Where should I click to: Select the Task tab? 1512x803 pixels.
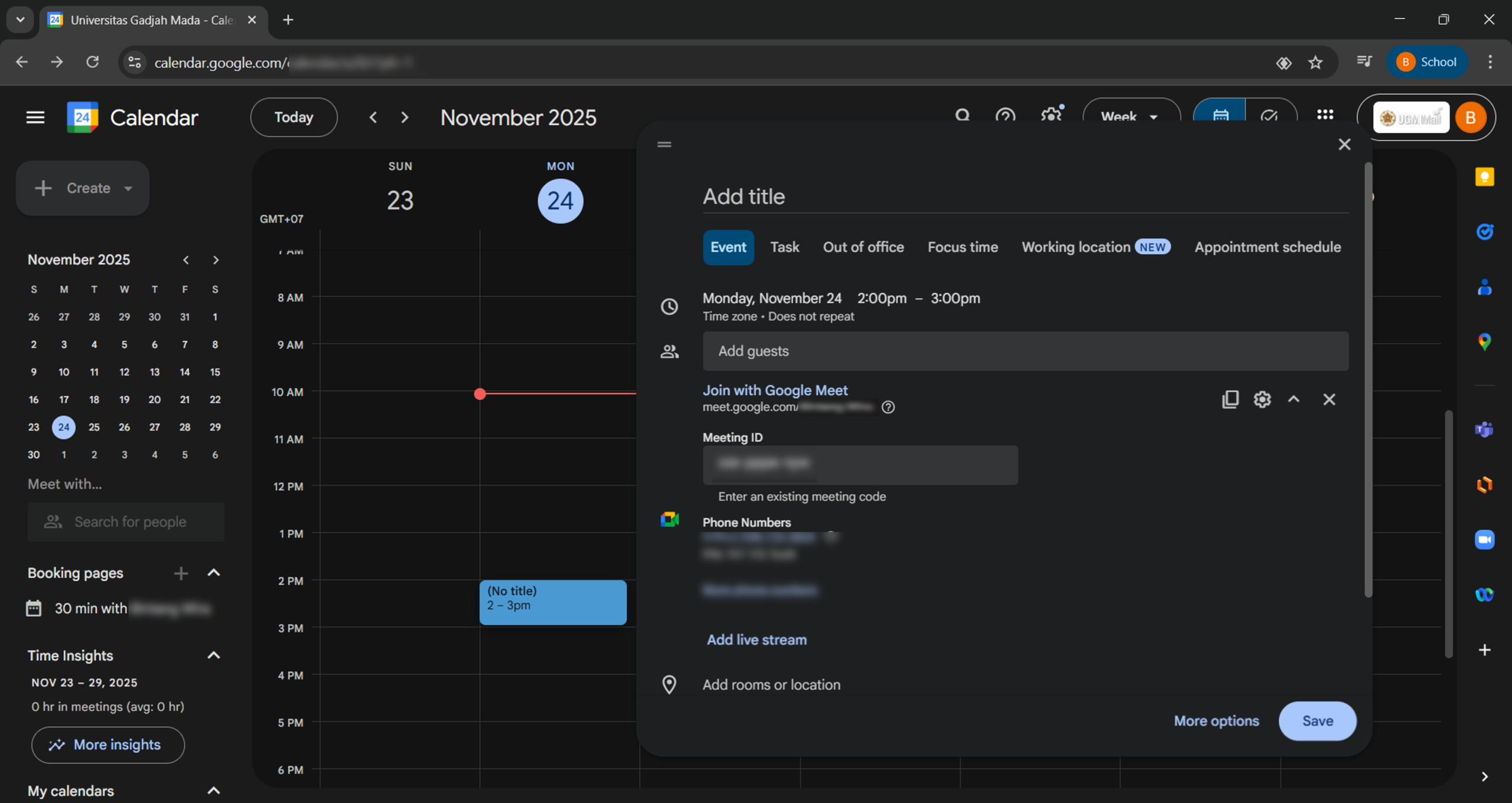click(x=784, y=247)
